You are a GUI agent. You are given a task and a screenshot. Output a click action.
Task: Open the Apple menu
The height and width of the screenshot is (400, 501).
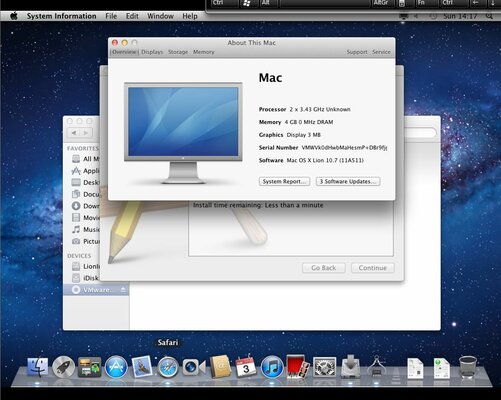tap(14, 16)
